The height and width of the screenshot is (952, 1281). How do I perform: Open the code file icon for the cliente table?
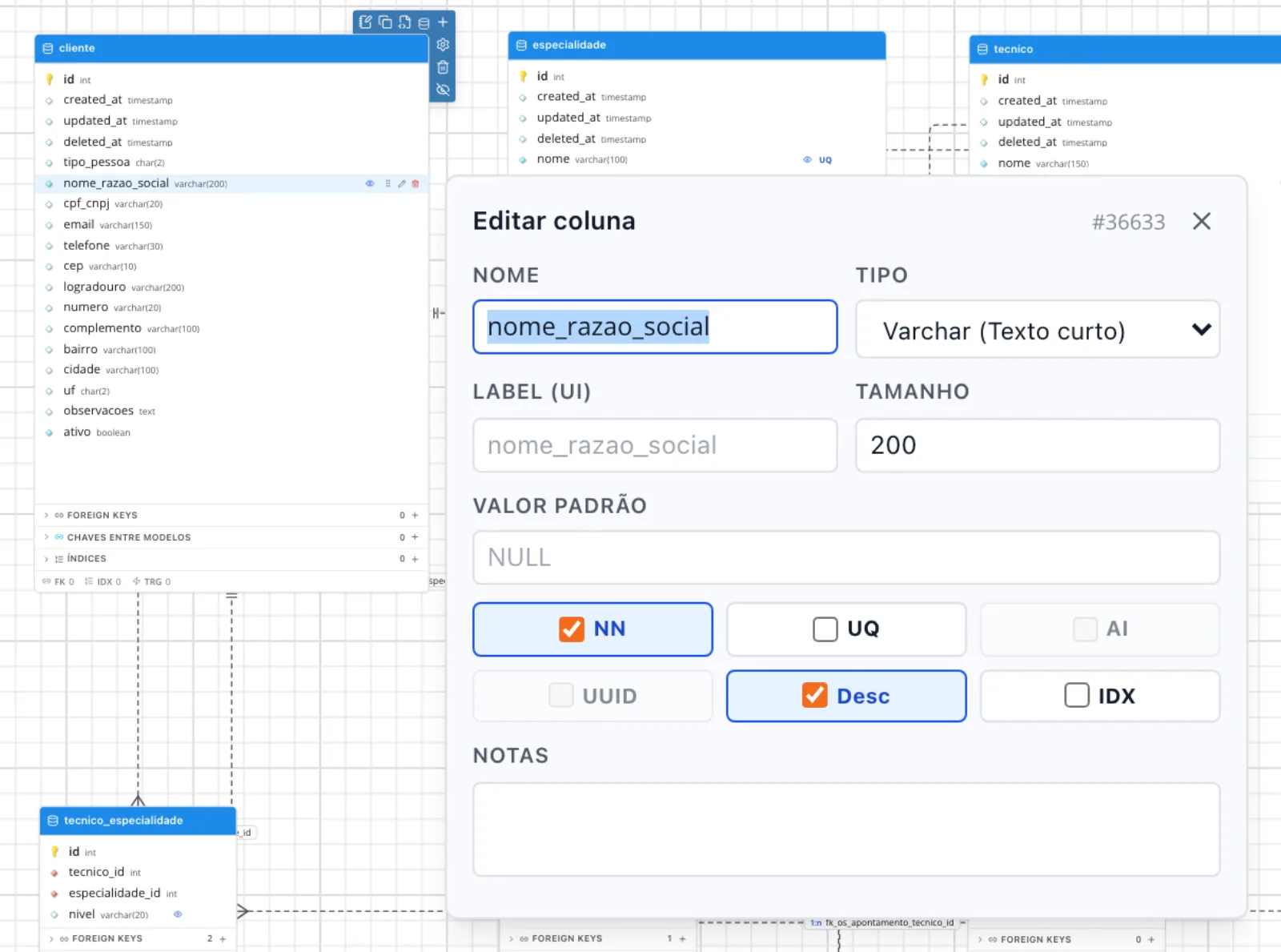coord(404,22)
